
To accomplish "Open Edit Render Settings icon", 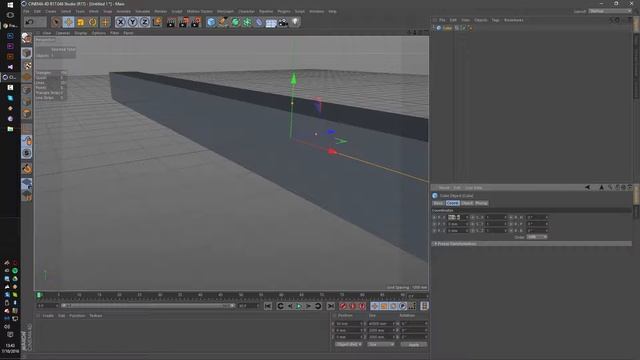I will [x=196, y=22].
